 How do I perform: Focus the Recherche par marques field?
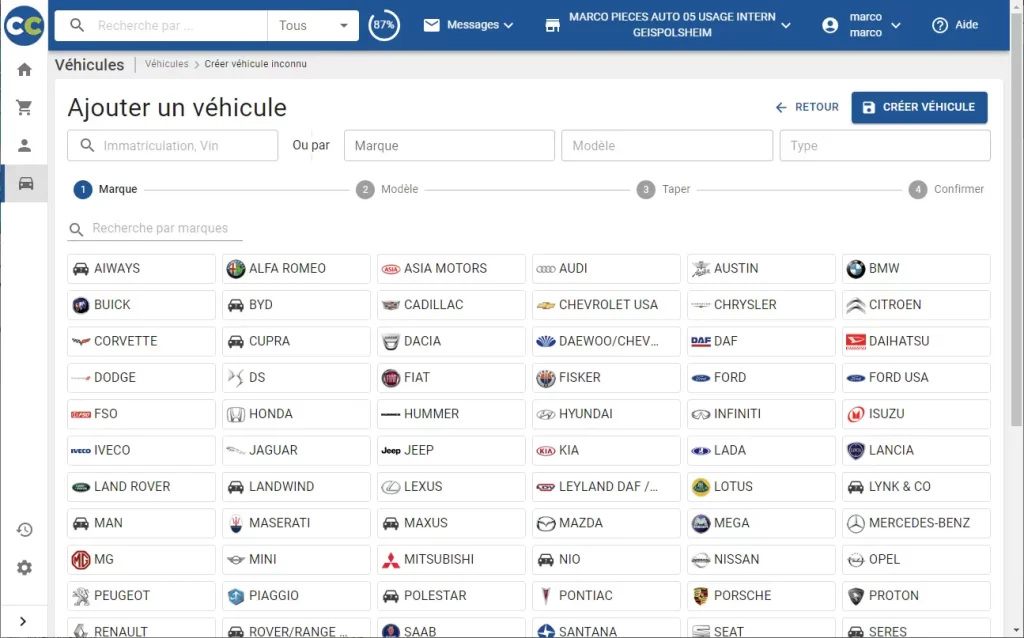tap(155, 229)
